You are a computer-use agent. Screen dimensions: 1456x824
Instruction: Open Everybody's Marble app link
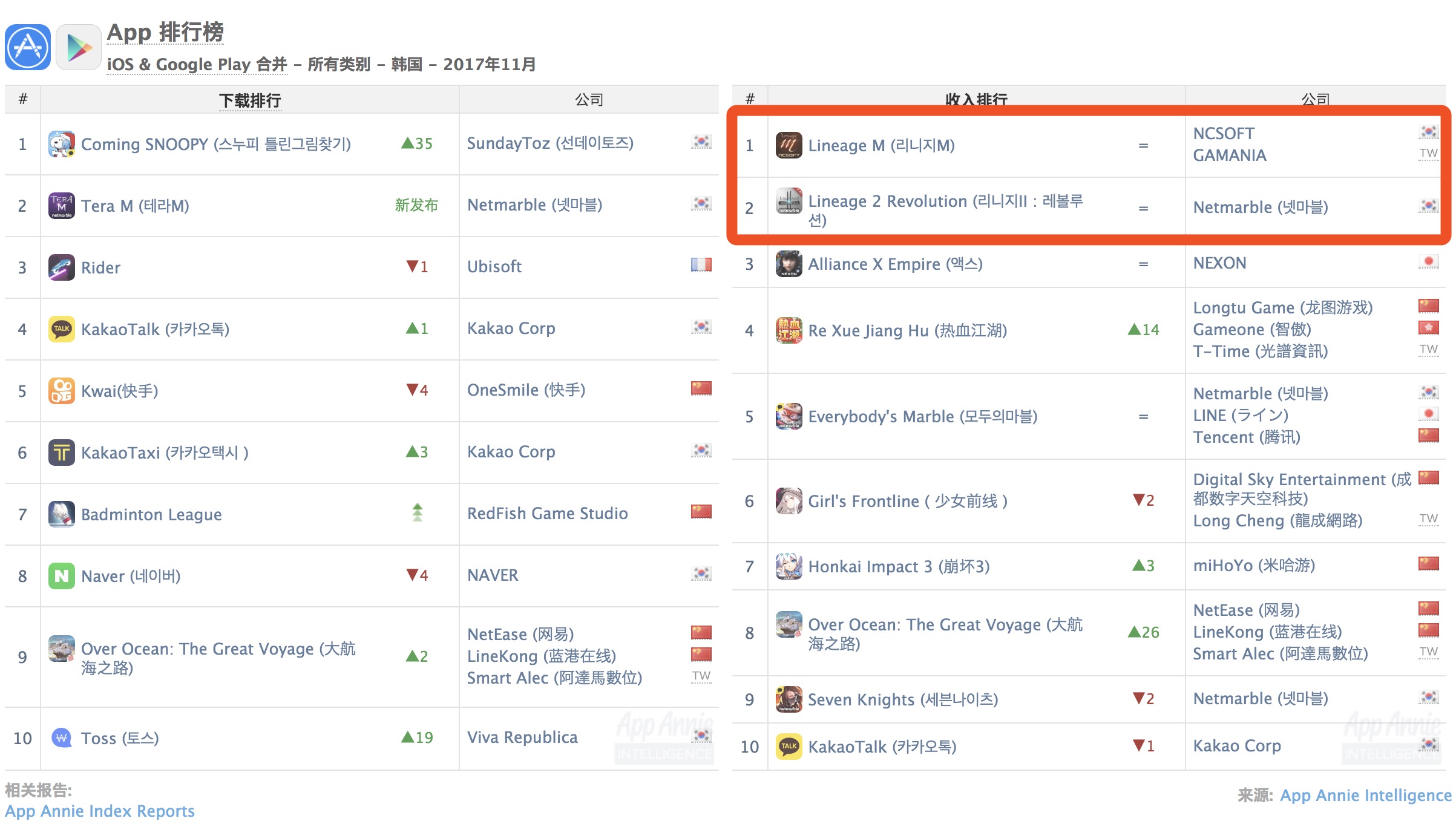tap(923, 416)
